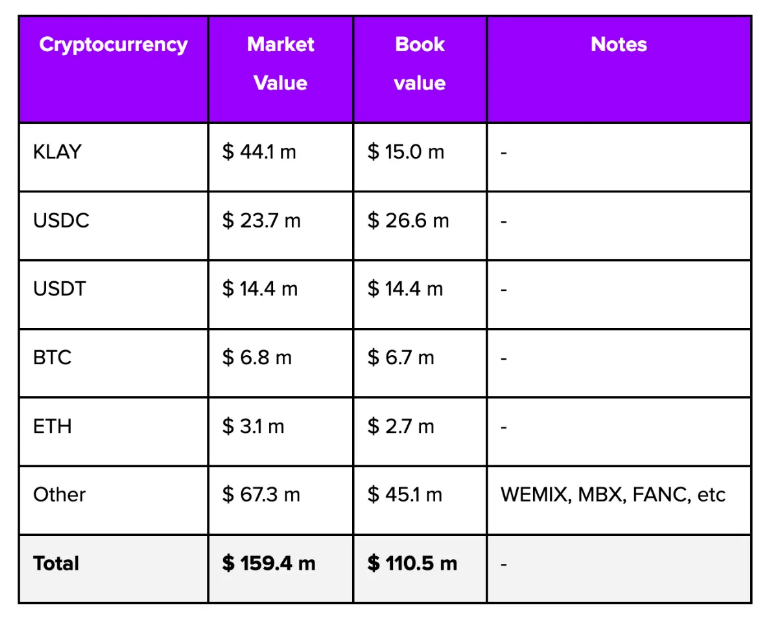
Task: Select the KLAY row label
Action: click(x=57, y=153)
